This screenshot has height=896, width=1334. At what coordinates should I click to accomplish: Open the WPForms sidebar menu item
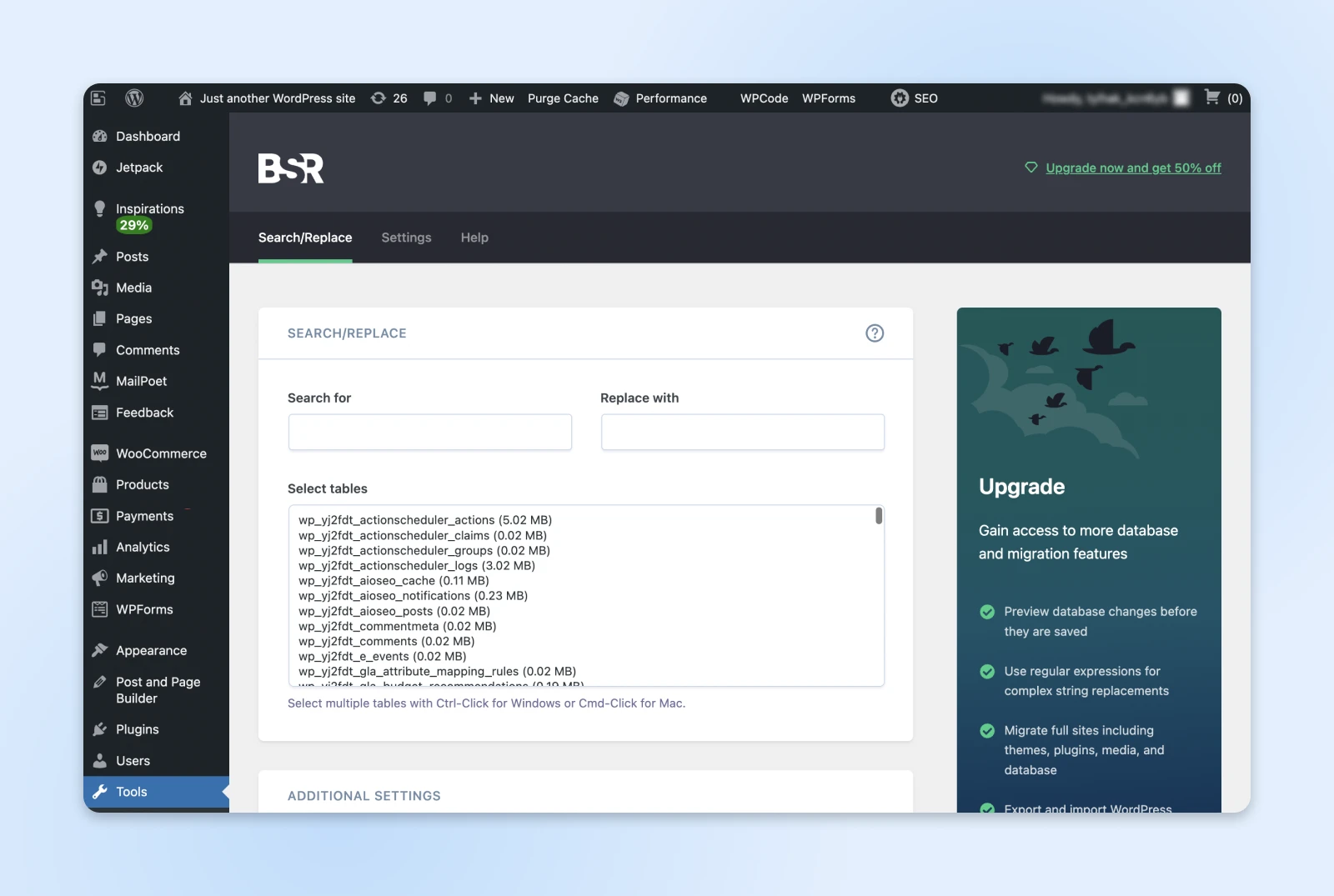pyautogui.click(x=156, y=609)
